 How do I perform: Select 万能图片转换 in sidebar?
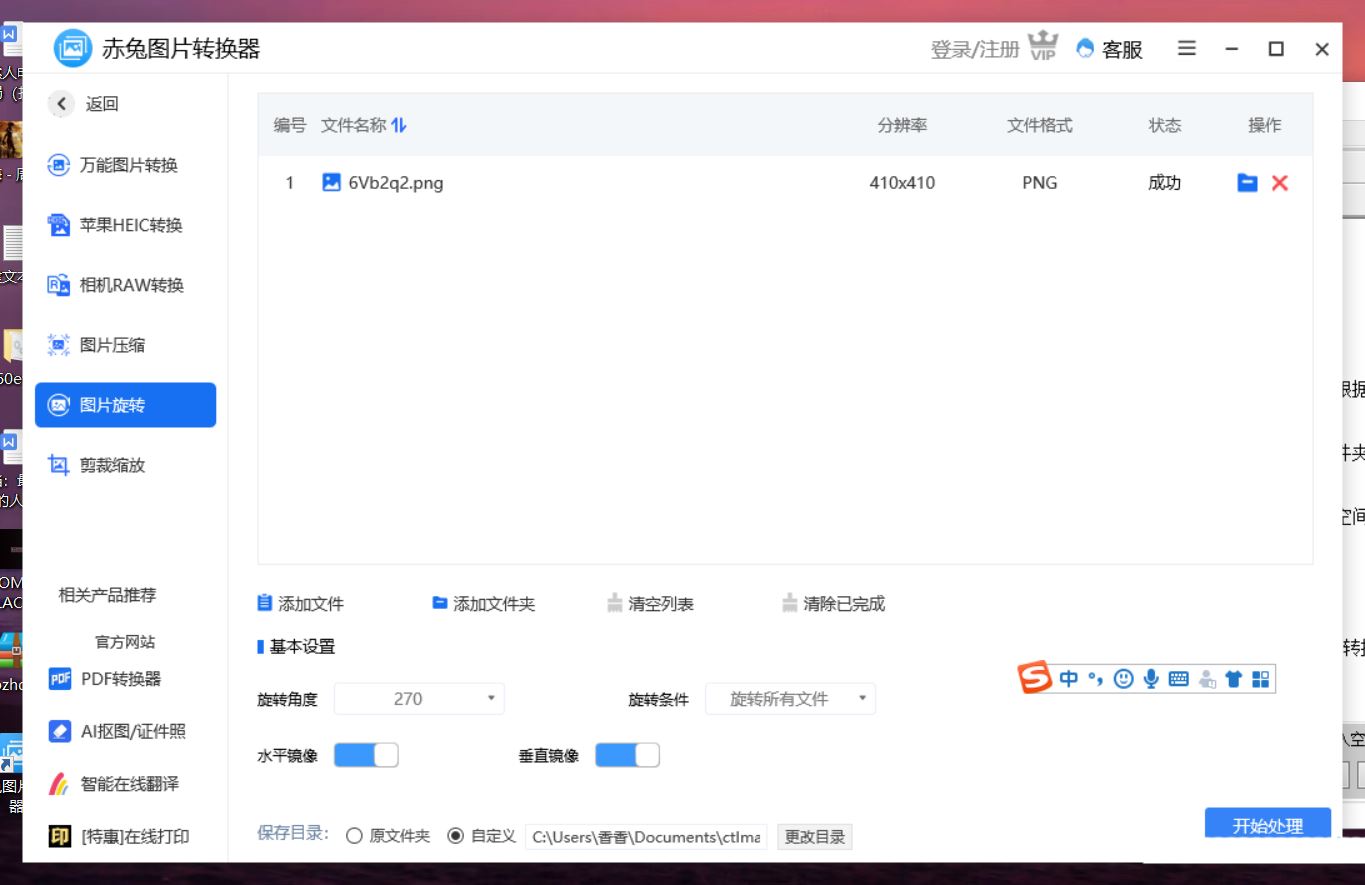coord(125,166)
